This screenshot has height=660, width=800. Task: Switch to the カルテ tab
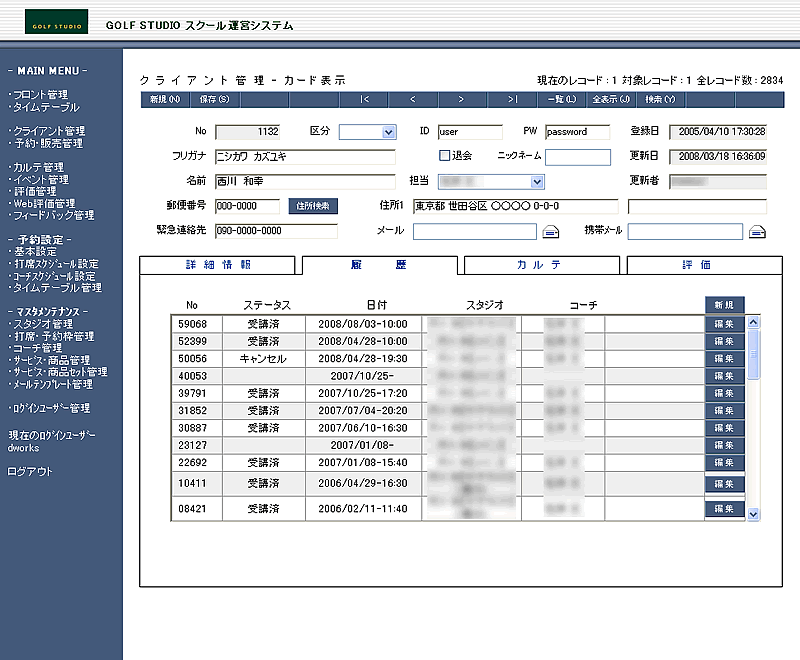coord(542,265)
